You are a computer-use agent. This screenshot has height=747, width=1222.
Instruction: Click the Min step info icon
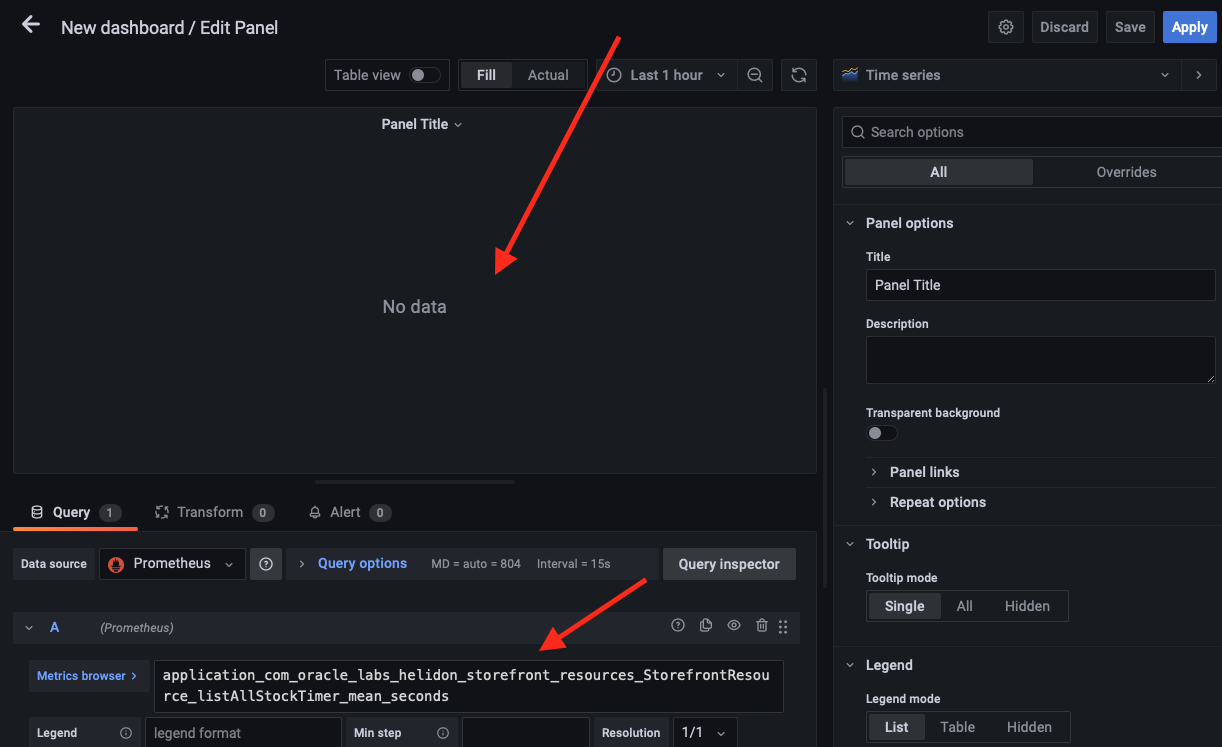443,733
